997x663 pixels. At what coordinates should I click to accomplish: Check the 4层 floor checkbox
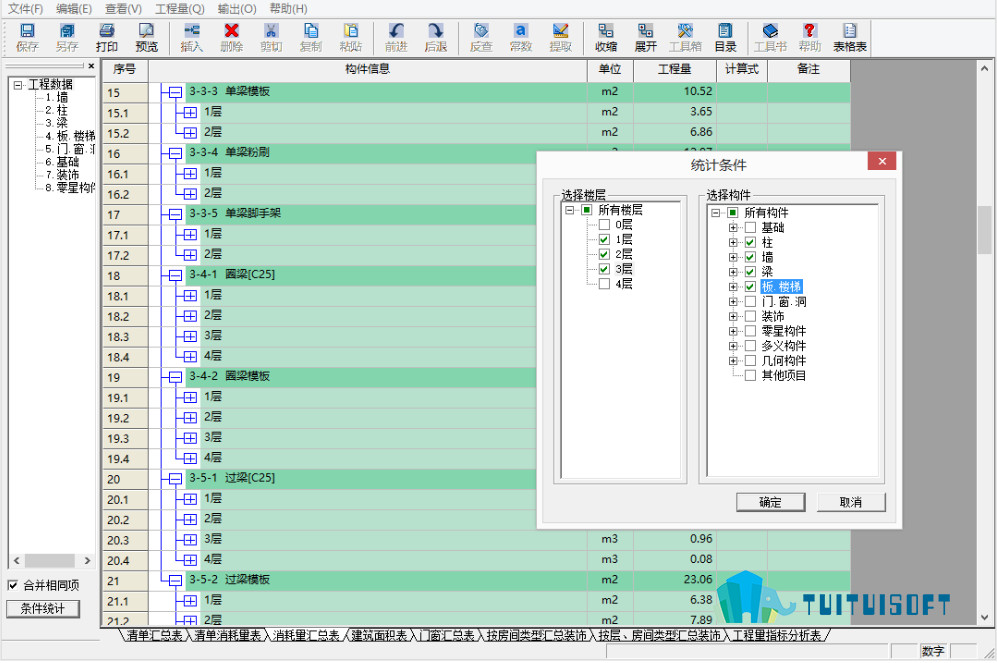coord(604,284)
